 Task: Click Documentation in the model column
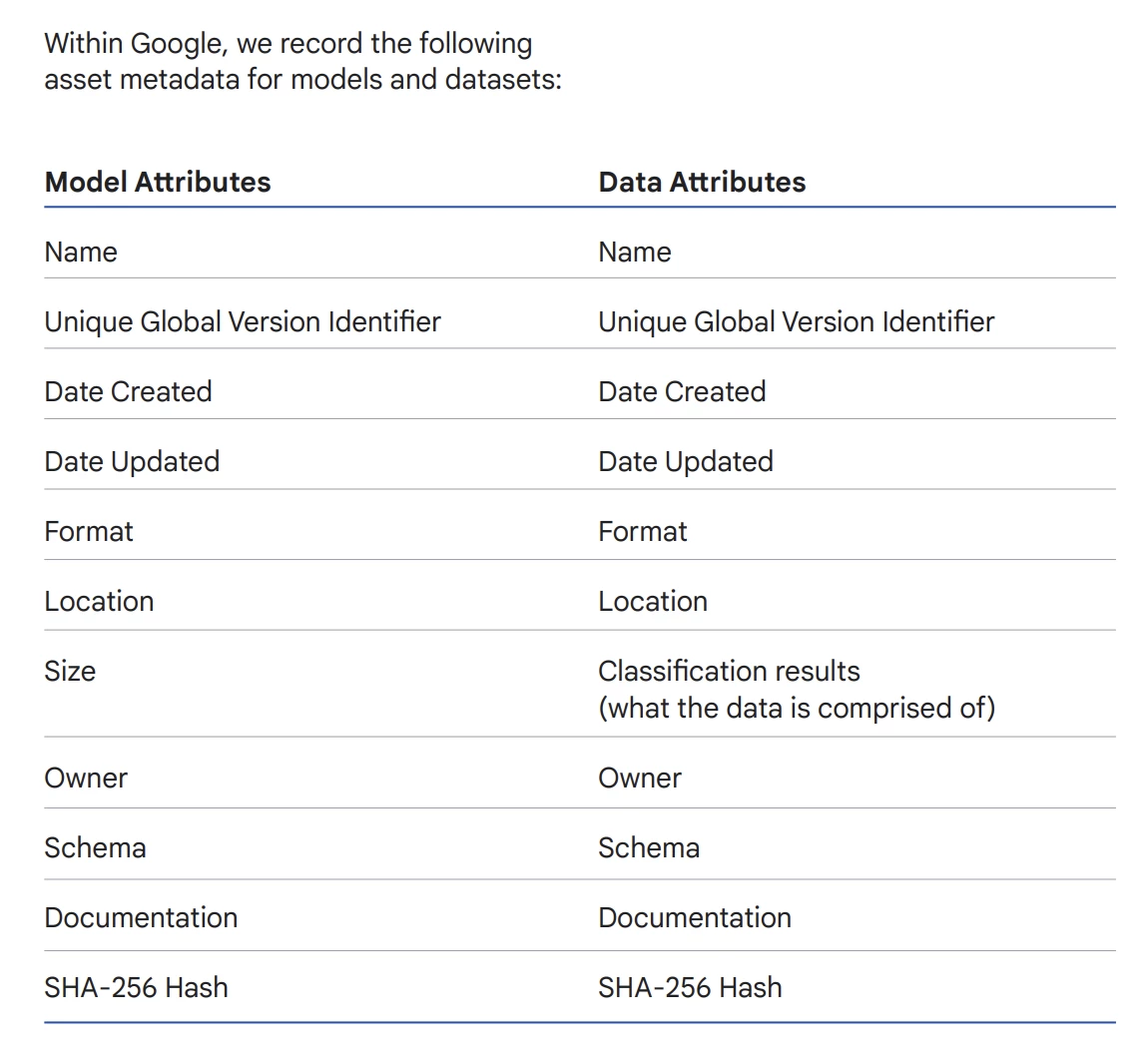click(141, 918)
